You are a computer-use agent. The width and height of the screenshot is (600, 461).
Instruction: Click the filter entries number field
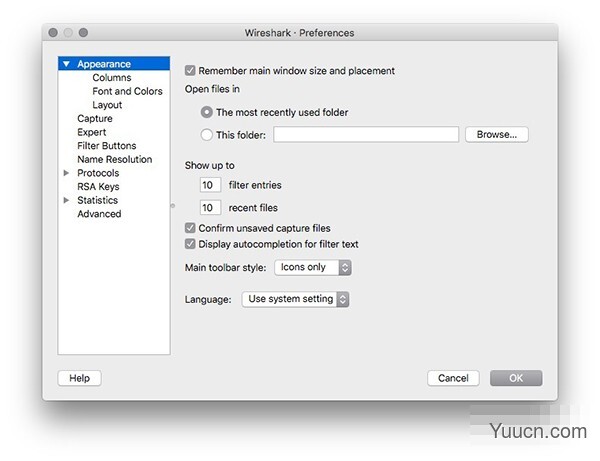tap(210, 185)
